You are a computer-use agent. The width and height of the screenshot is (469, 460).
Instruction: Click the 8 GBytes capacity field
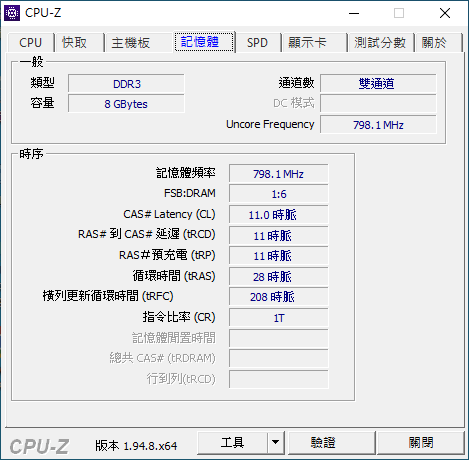click(x=126, y=104)
